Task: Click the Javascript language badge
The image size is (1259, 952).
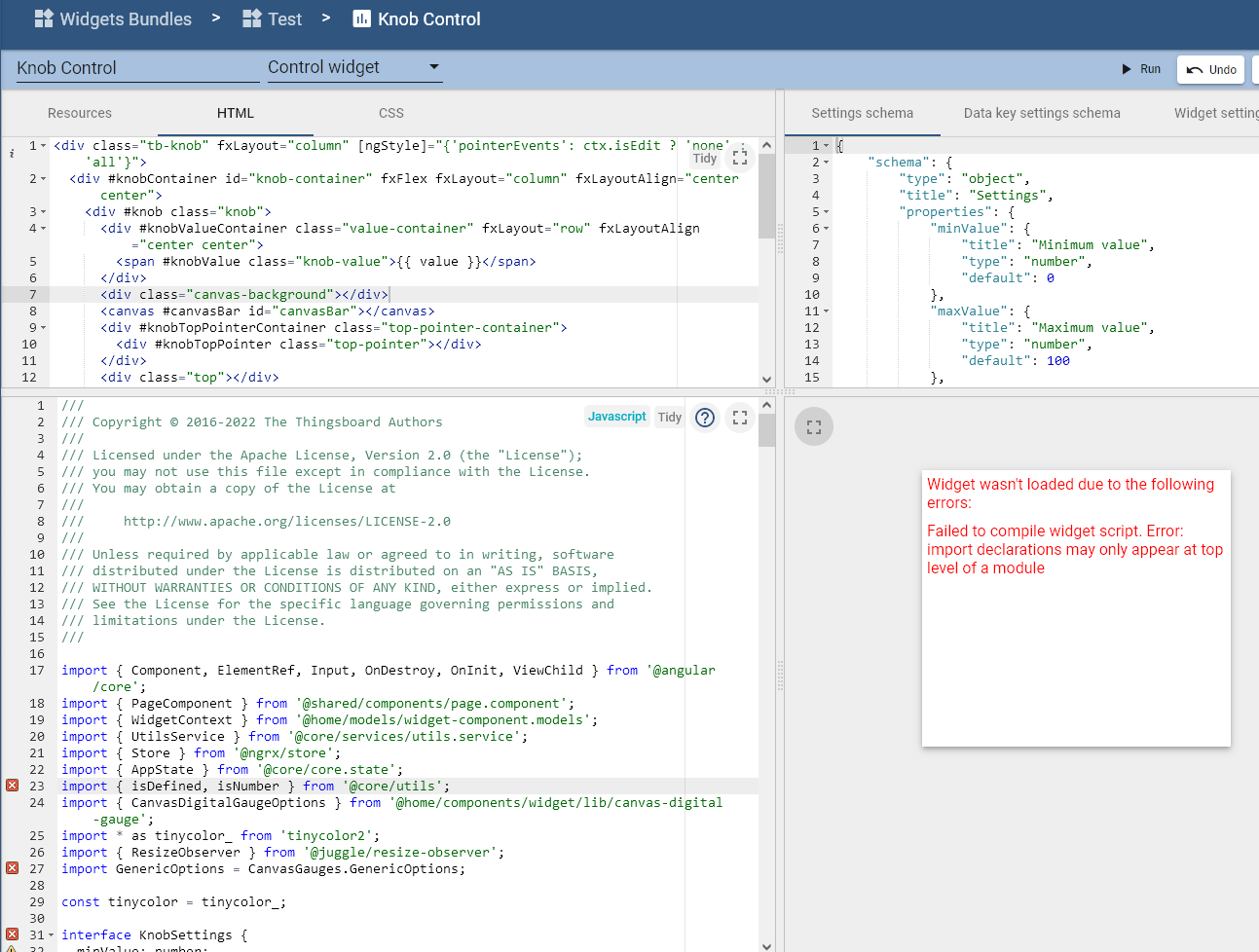Action: pos(616,417)
